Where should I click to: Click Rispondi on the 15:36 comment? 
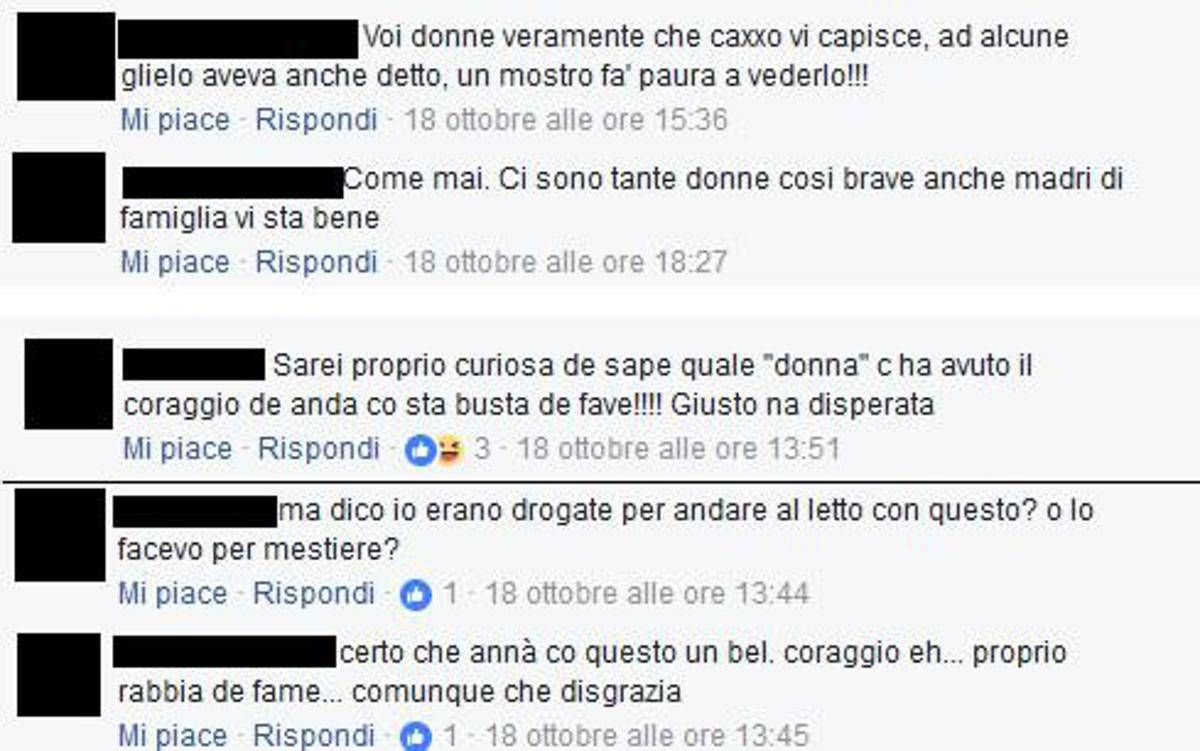tap(317, 121)
